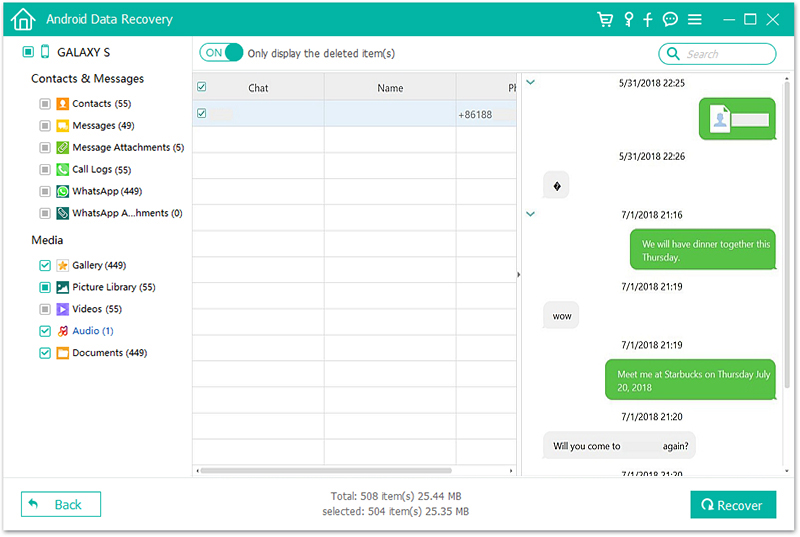
Task: Collapse the 5/31/2018 22:25 message group chevron
Action: click(x=531, y=82)
